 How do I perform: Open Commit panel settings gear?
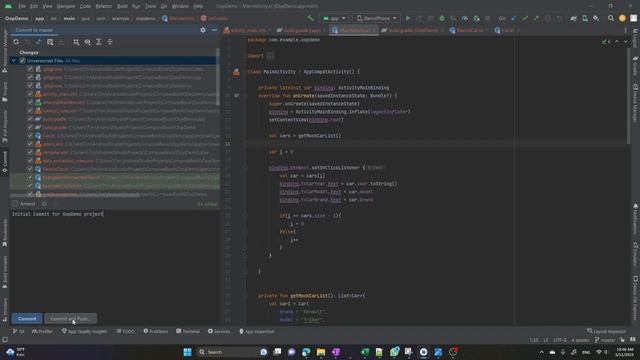pos(203,30)
